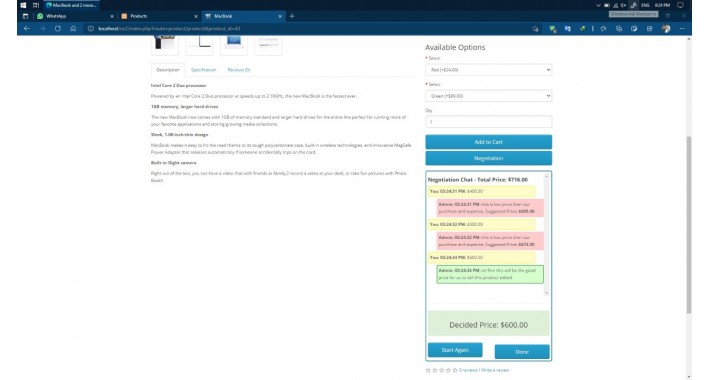This screenshot has height=380, width=710.
Task: Click the 0 reviews link
Action: pyautogui.click(x=468, y=370)
